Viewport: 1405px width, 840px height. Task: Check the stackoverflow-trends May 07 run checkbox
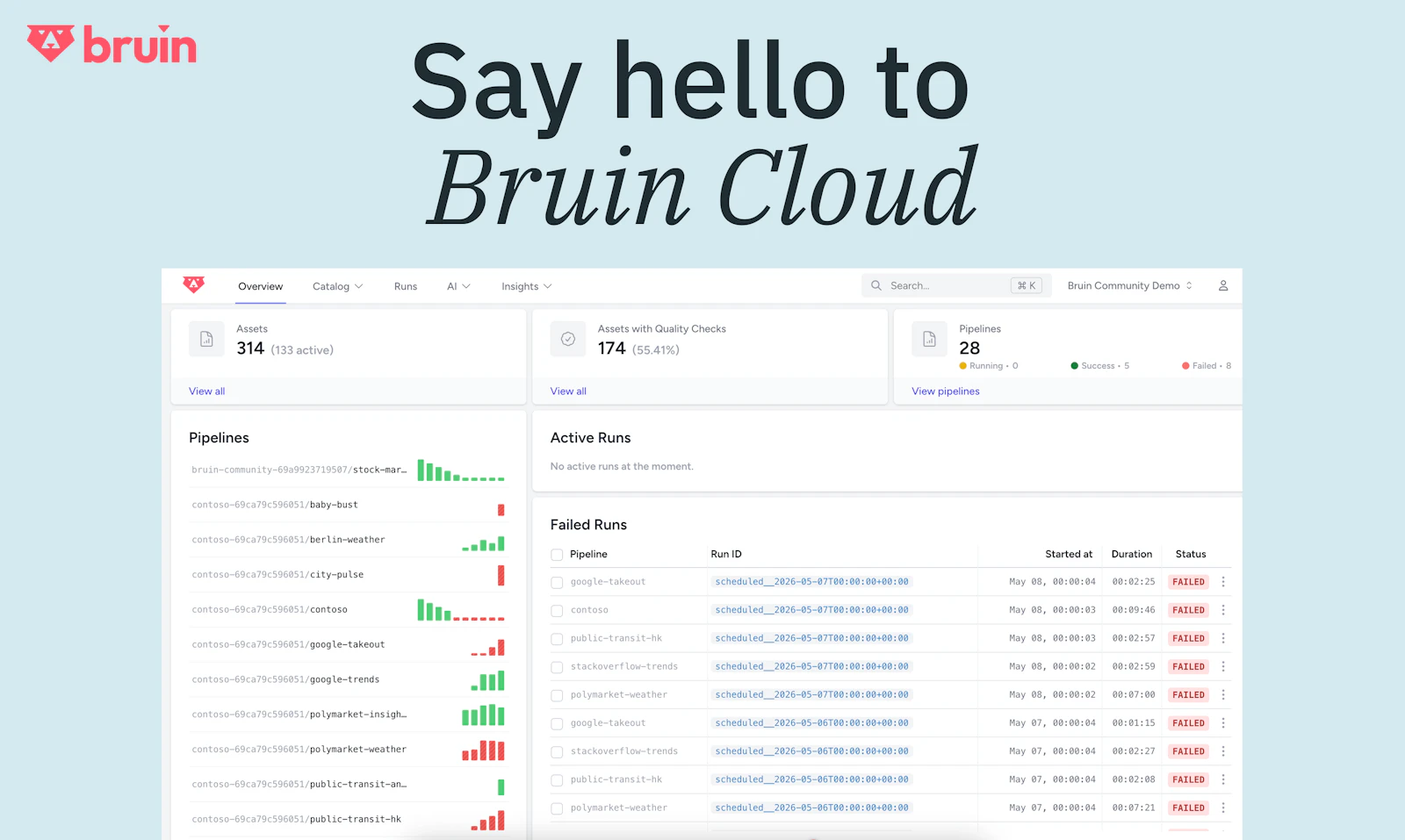(557, 752)
